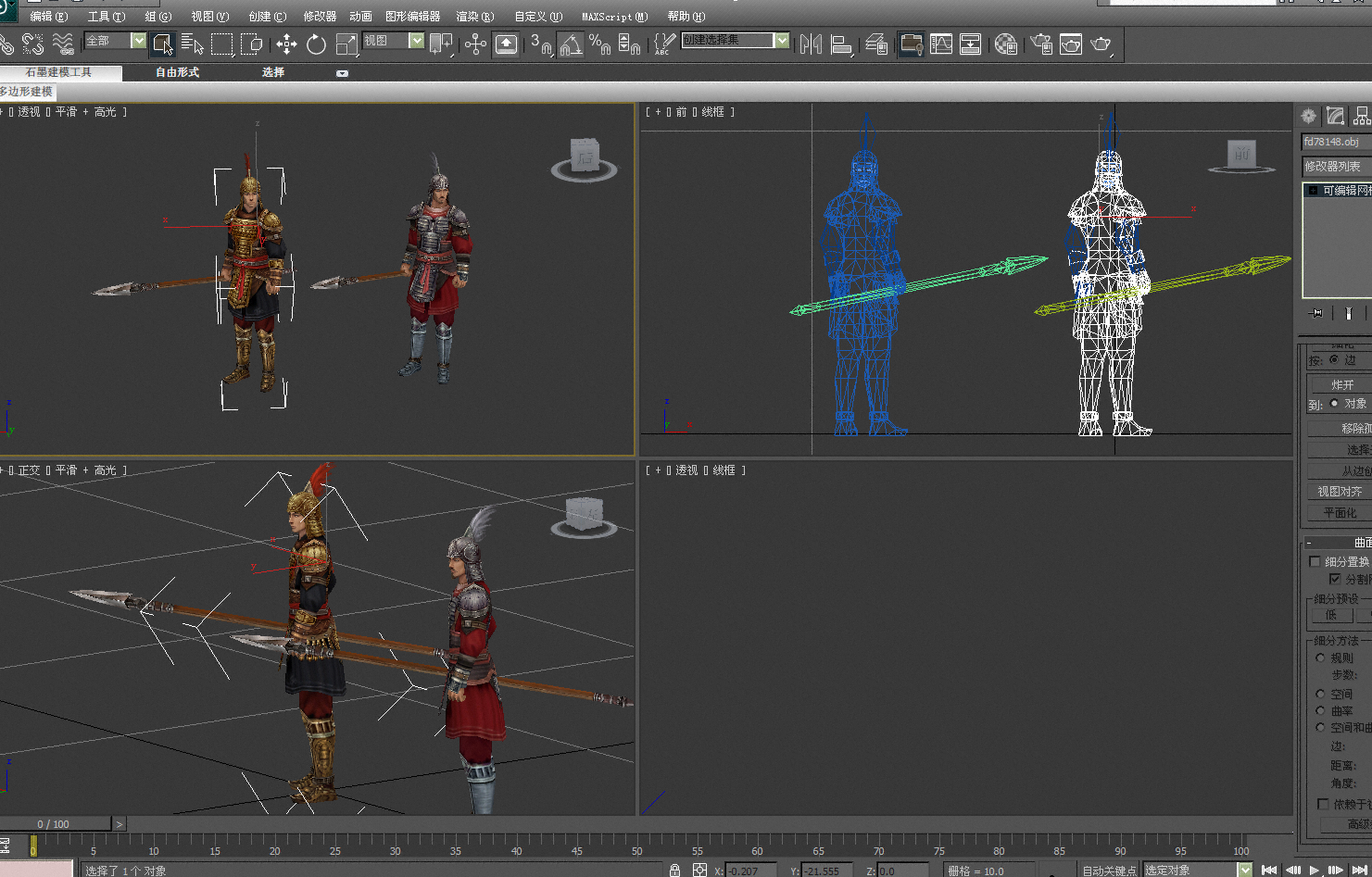Viewport: 1372px width, 877px height.
Task: Select the Move transform tool
Action: coord(286,44)
